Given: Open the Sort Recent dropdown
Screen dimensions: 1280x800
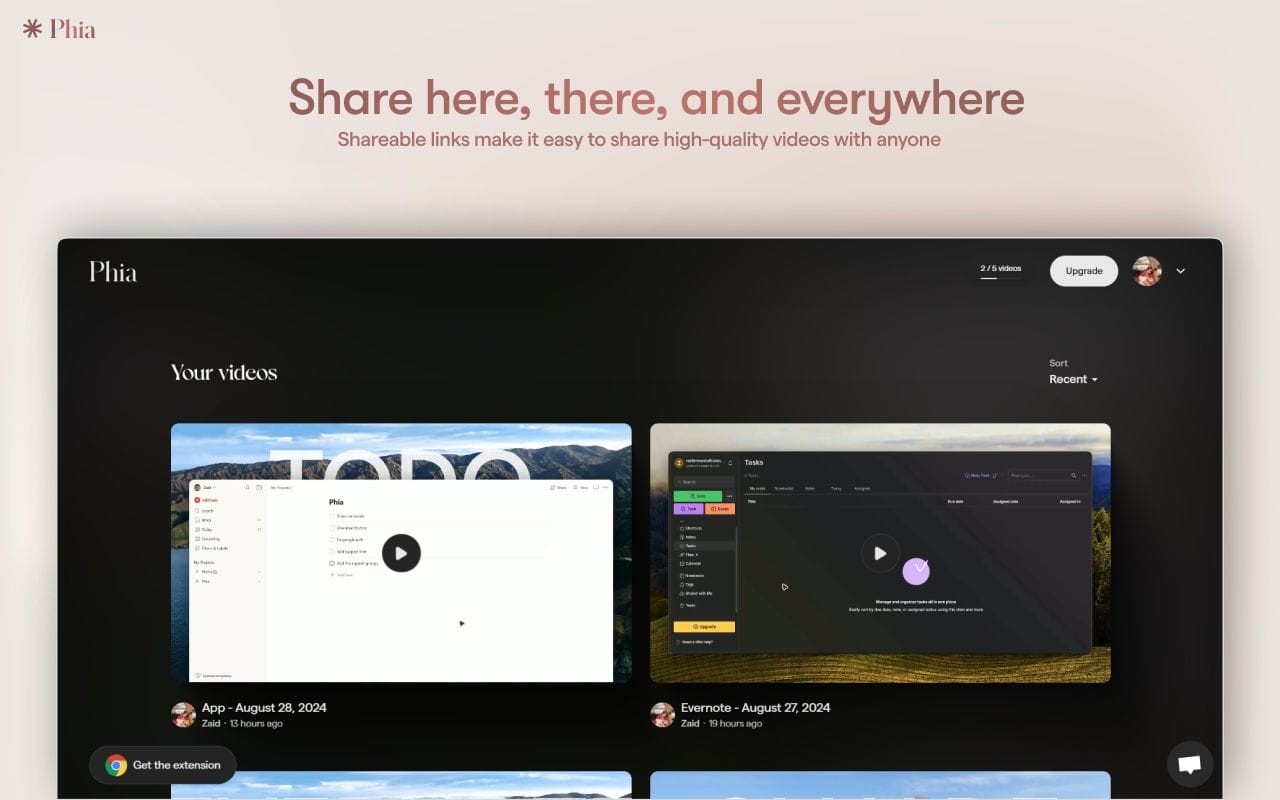Looking at the screenshot, I should pyautogui.click(x=1073, y=379).
